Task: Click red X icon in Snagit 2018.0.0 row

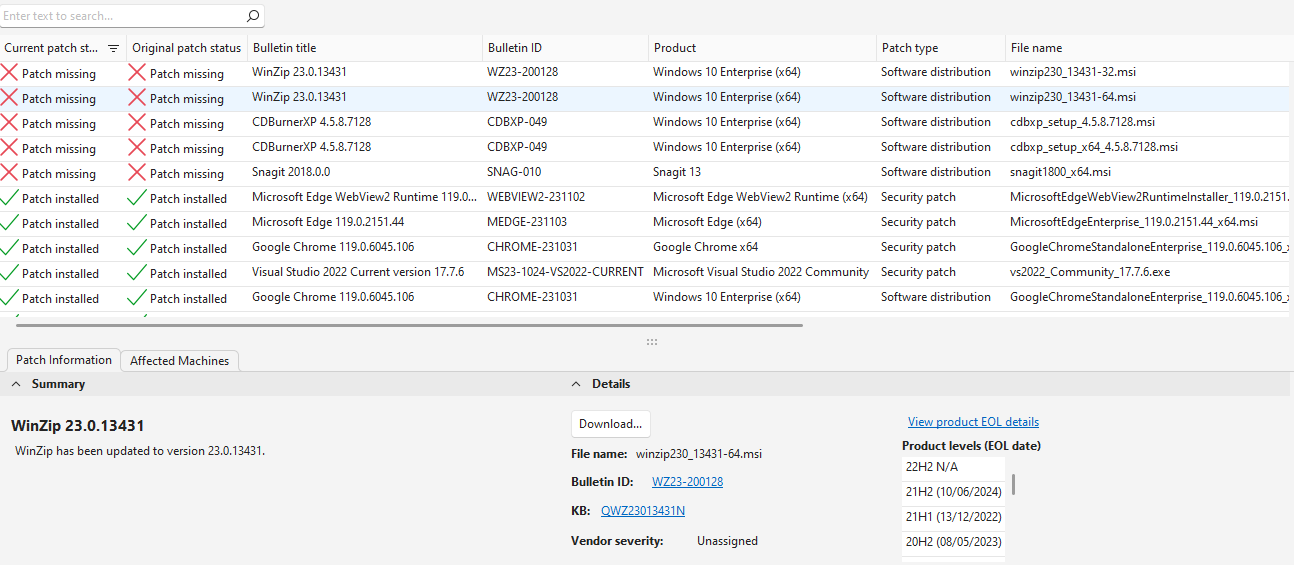Action: [10, 172]
